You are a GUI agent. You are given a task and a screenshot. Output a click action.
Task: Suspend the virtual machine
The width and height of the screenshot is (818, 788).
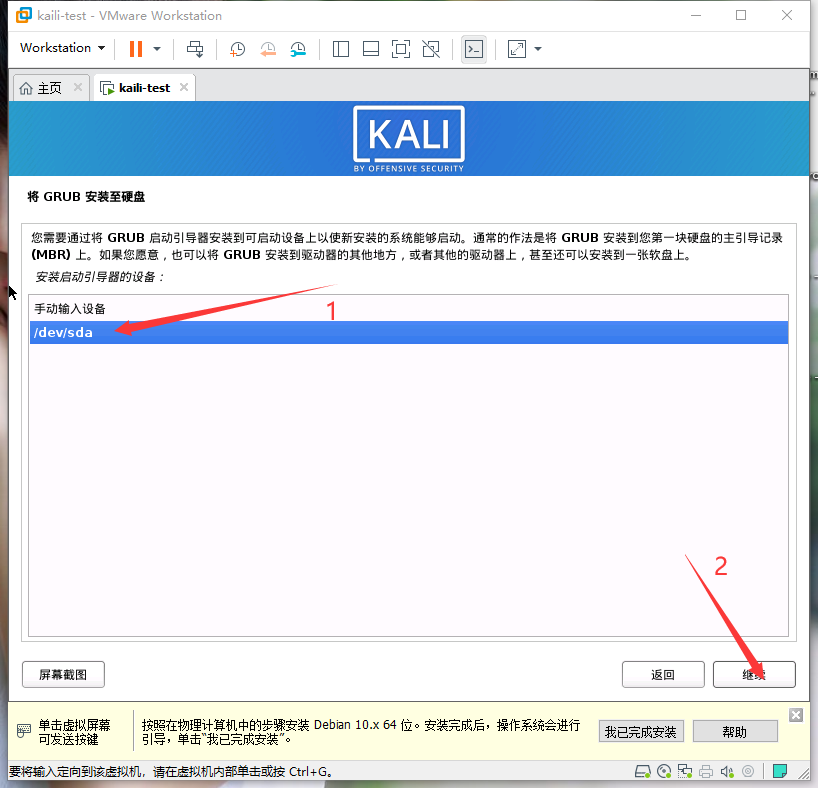point(136,48)
